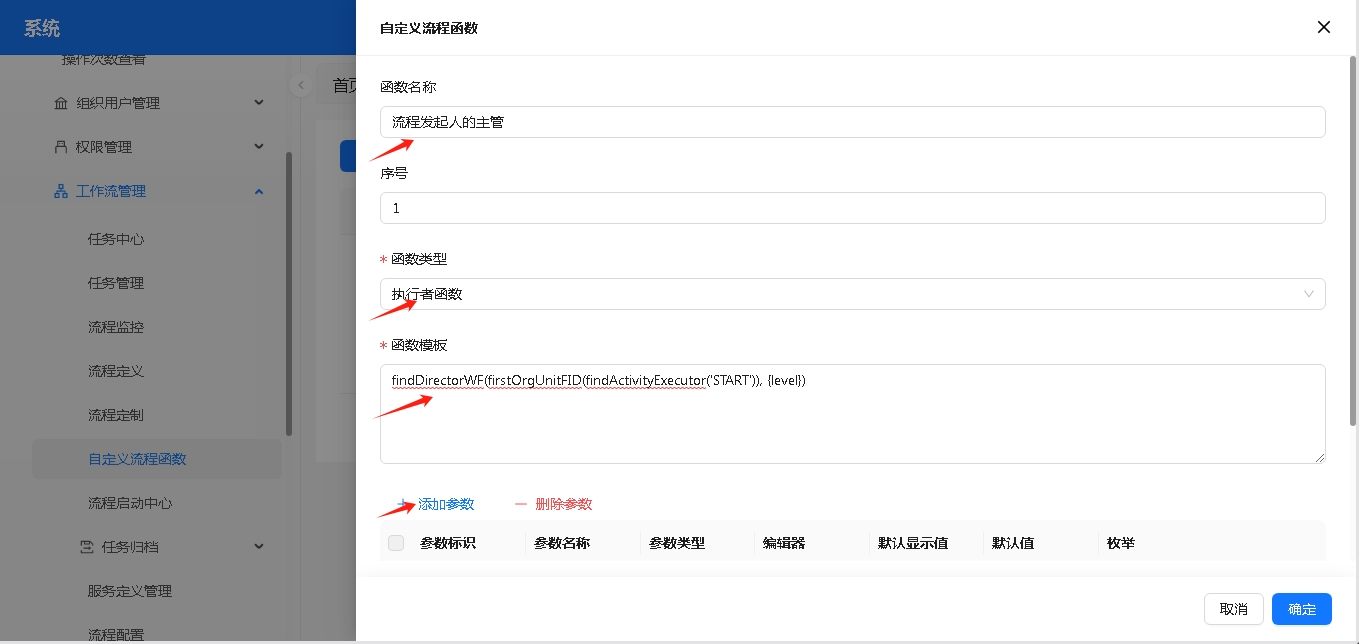1359x644 pixels.
Task: Click the 权限管理 person icon
Action: click(x=60, y=147)
